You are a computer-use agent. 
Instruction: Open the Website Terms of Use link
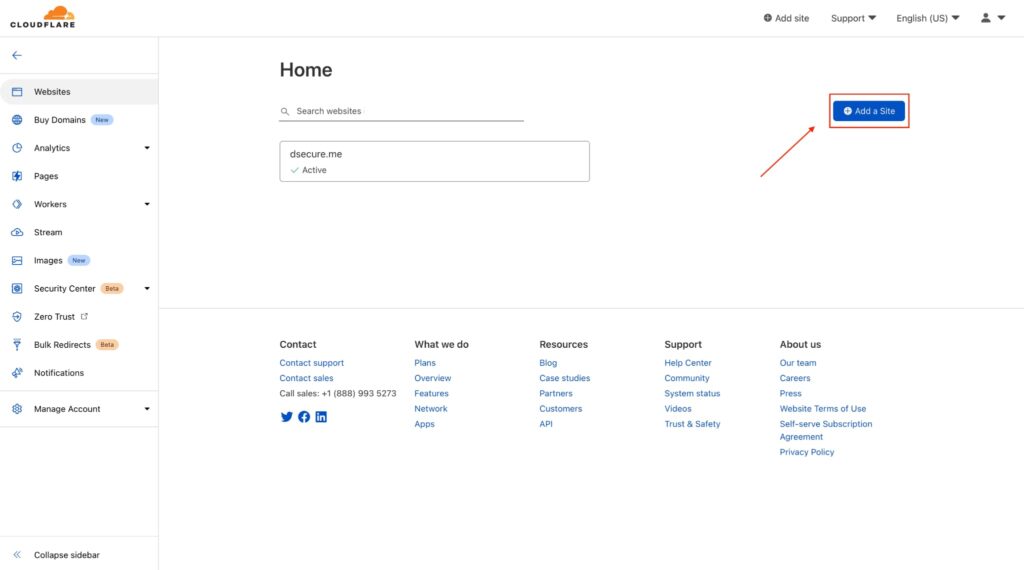[822, 409]
